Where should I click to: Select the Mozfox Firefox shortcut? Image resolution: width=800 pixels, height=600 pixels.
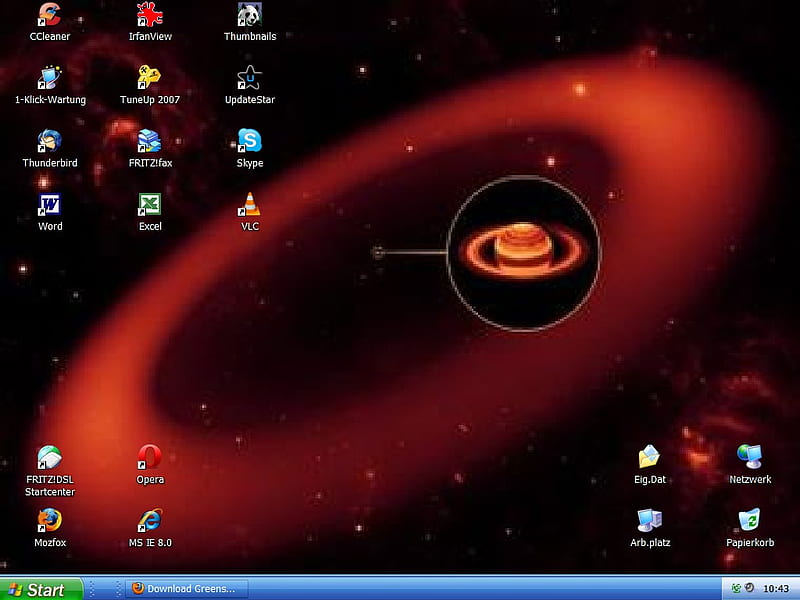49,520
